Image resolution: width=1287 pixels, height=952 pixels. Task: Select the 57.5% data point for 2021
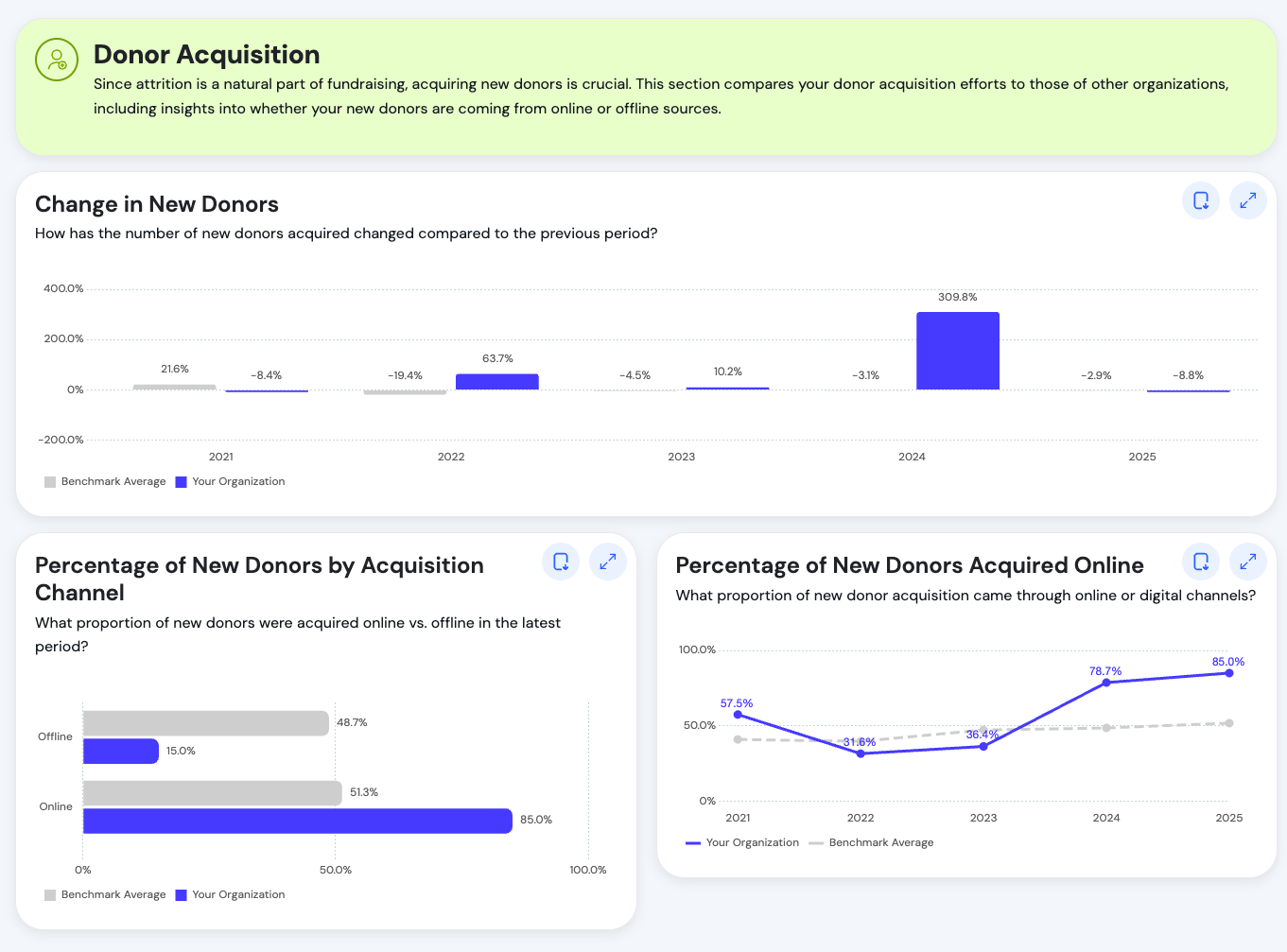click(738, 715)
